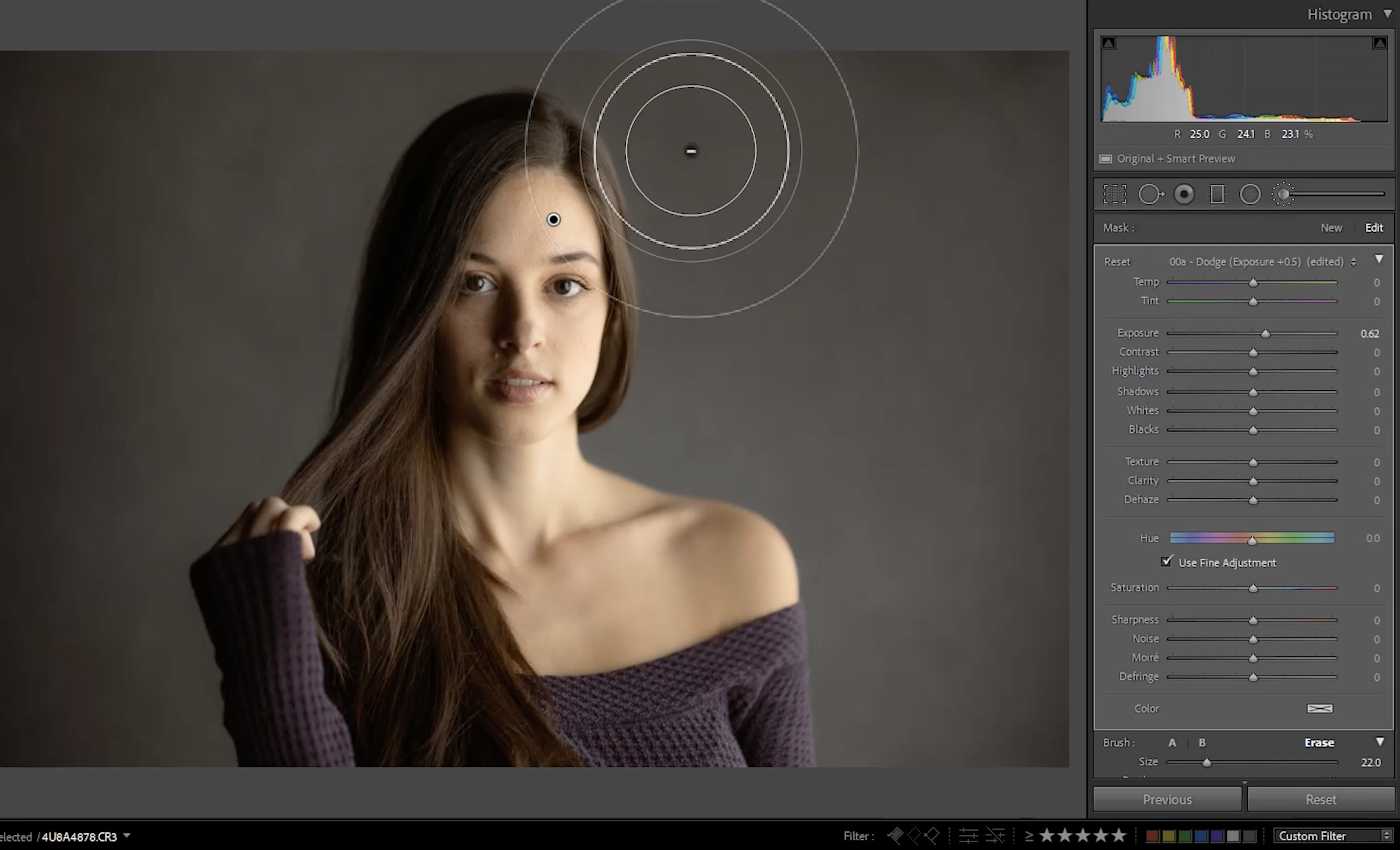Click the Previous button
Viewport: 1400px width, 850px height.
pyautogui.click(x=1166, y=799)
